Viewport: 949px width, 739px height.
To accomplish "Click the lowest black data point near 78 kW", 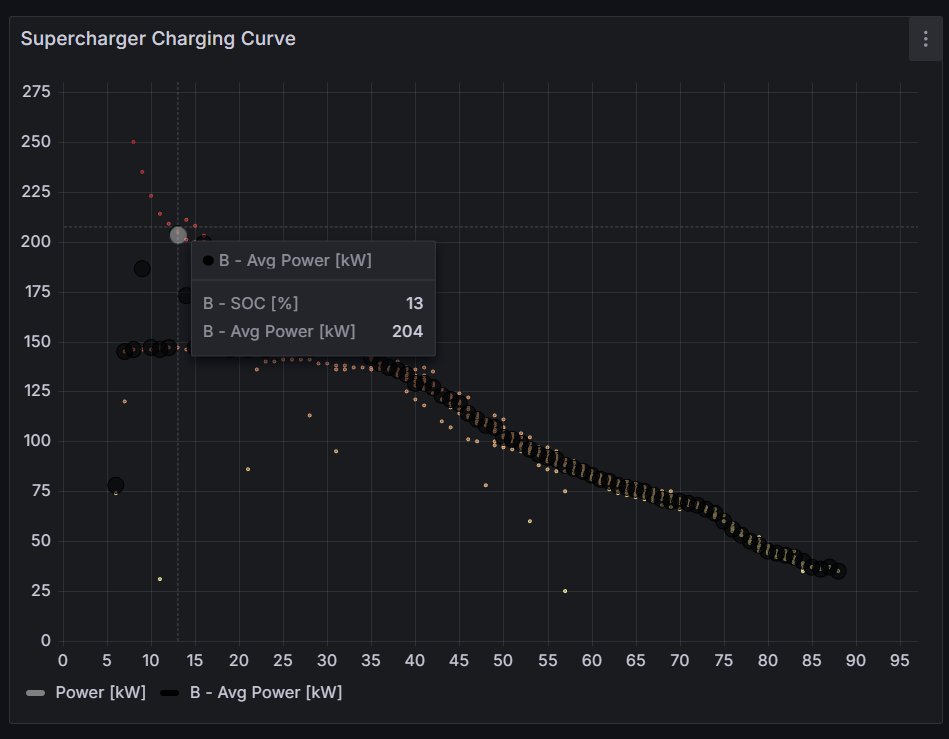I will pyautogui.click(x=116, y=485).
